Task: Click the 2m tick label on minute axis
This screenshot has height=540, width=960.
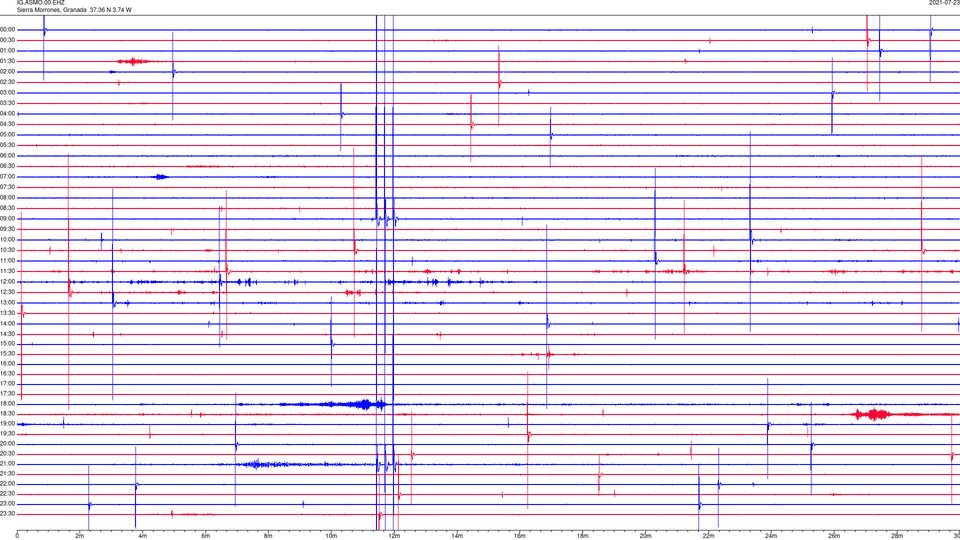Action: [x=80, y=536]
